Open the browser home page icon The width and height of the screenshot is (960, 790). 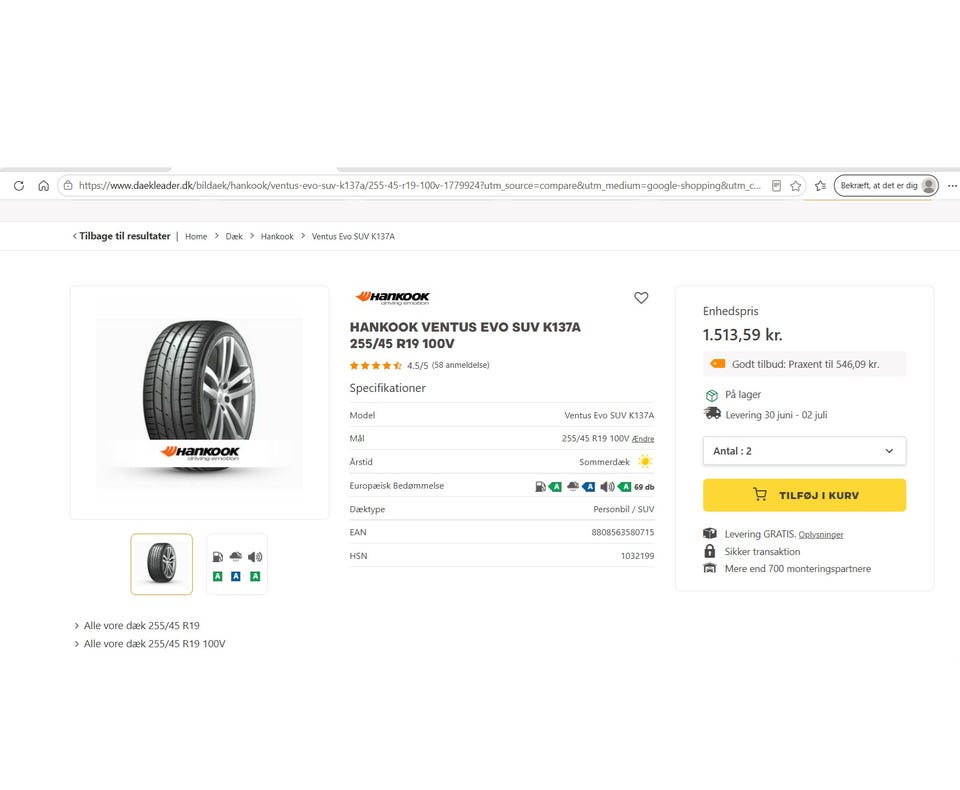(x=43, y=186)
